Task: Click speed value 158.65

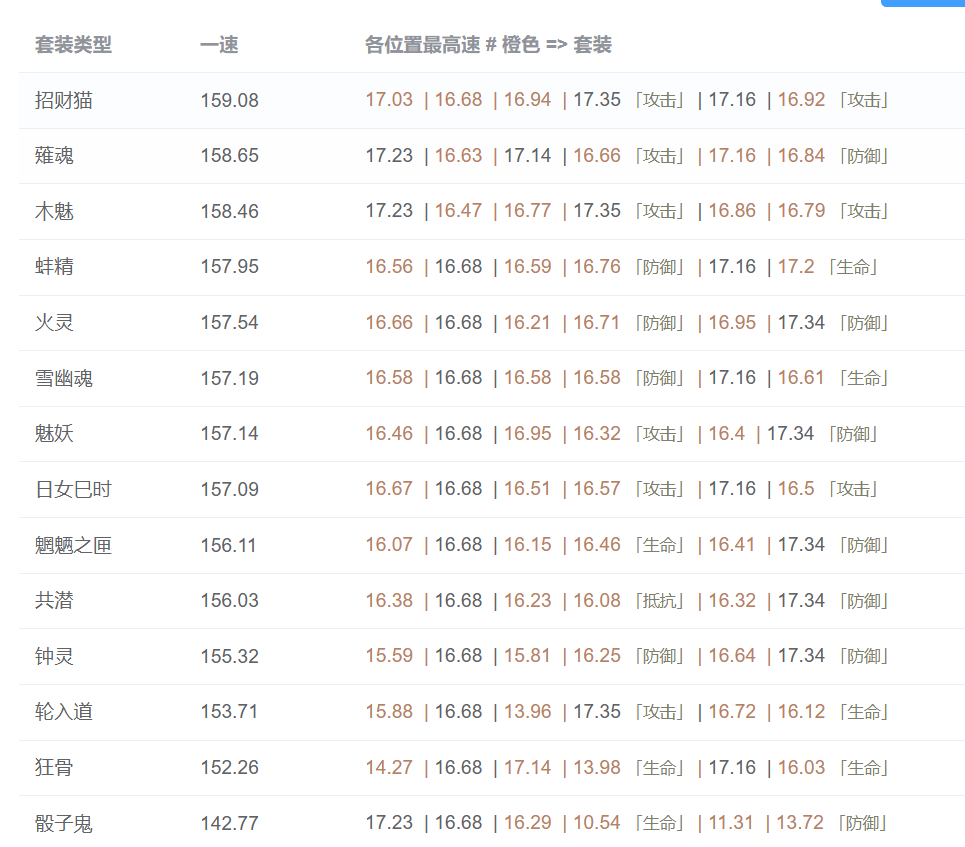Action: click(230, 156)
